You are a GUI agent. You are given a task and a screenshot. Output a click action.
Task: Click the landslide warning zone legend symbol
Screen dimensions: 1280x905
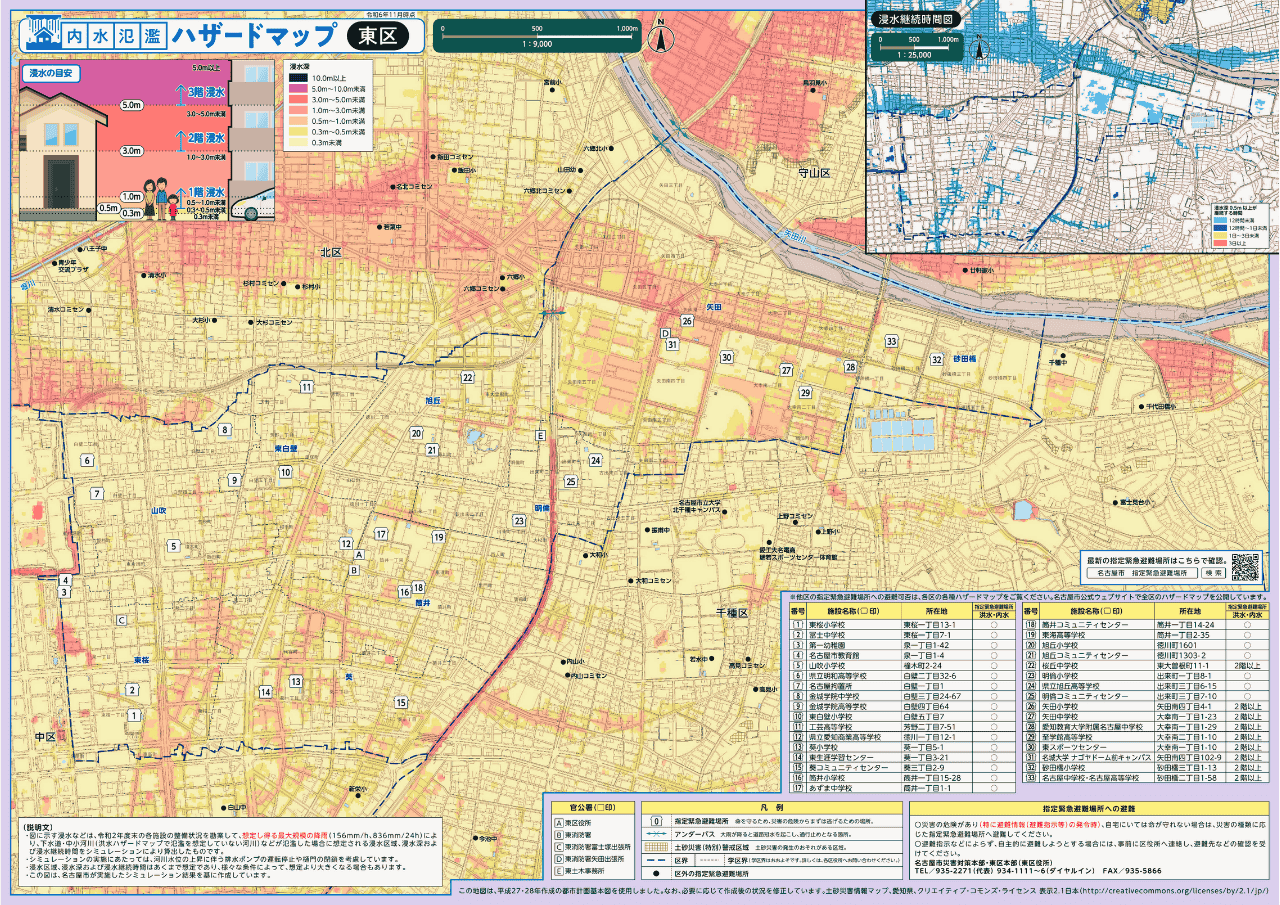(x=656, y=846)
